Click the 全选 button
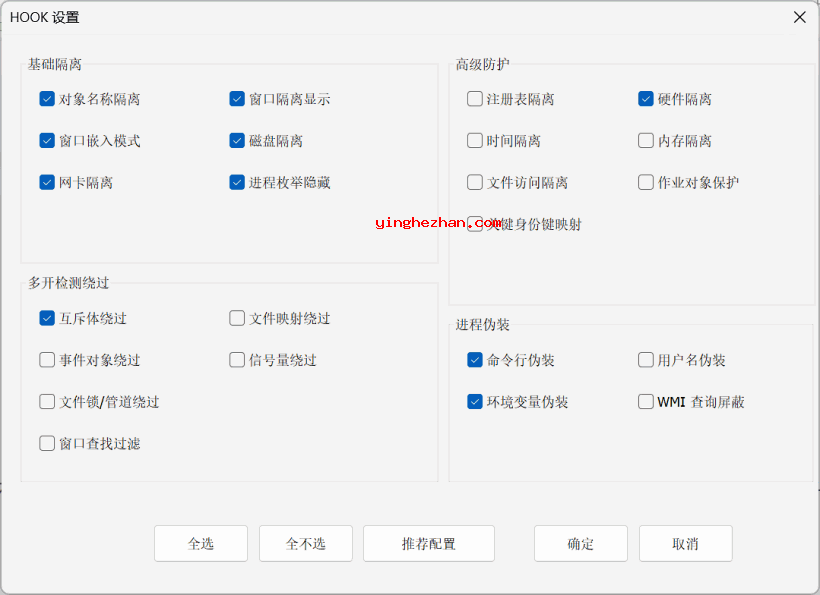820x595 pixels. tap(201, 544)
